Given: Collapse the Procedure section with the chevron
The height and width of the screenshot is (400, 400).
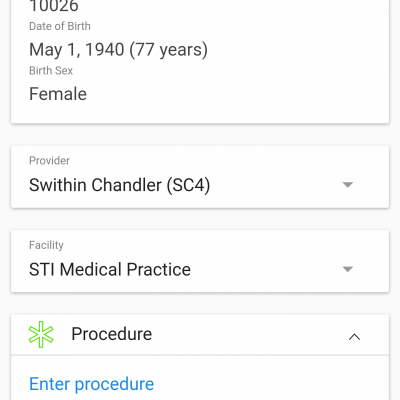Looking at the screenshot, I should 354,337.
